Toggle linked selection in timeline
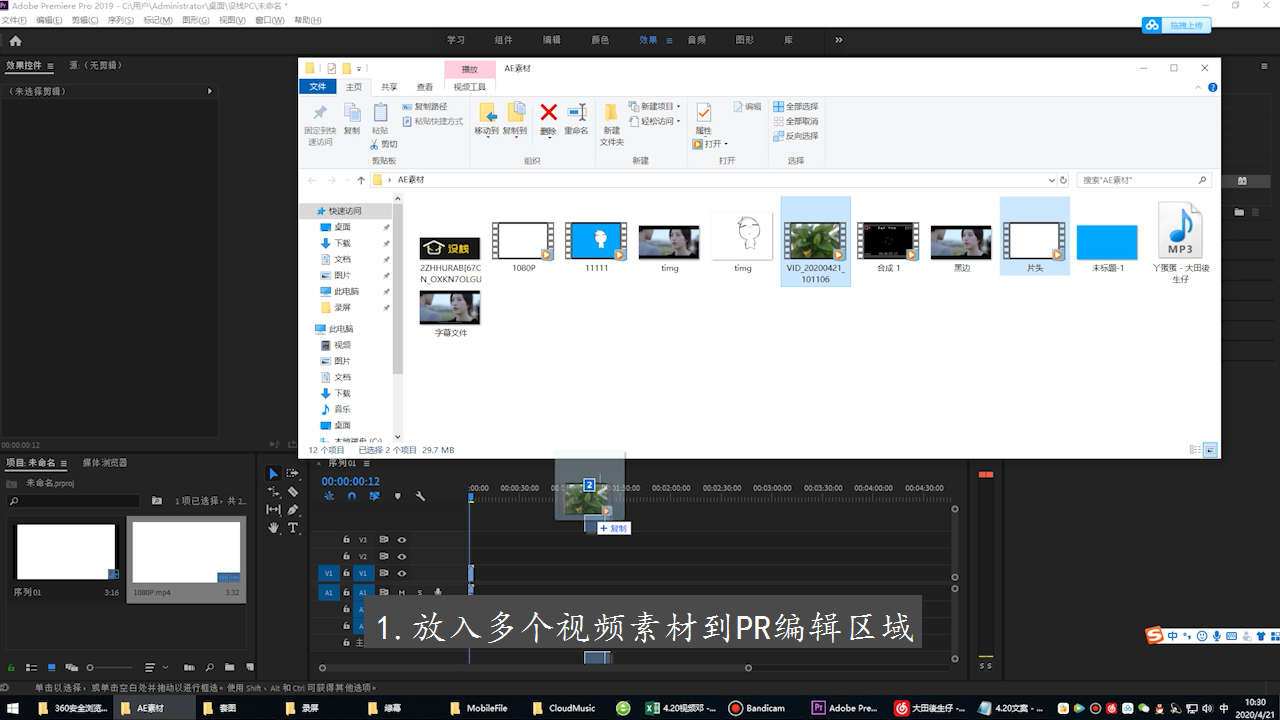The image size is (1280, 720). pos(374,496)
